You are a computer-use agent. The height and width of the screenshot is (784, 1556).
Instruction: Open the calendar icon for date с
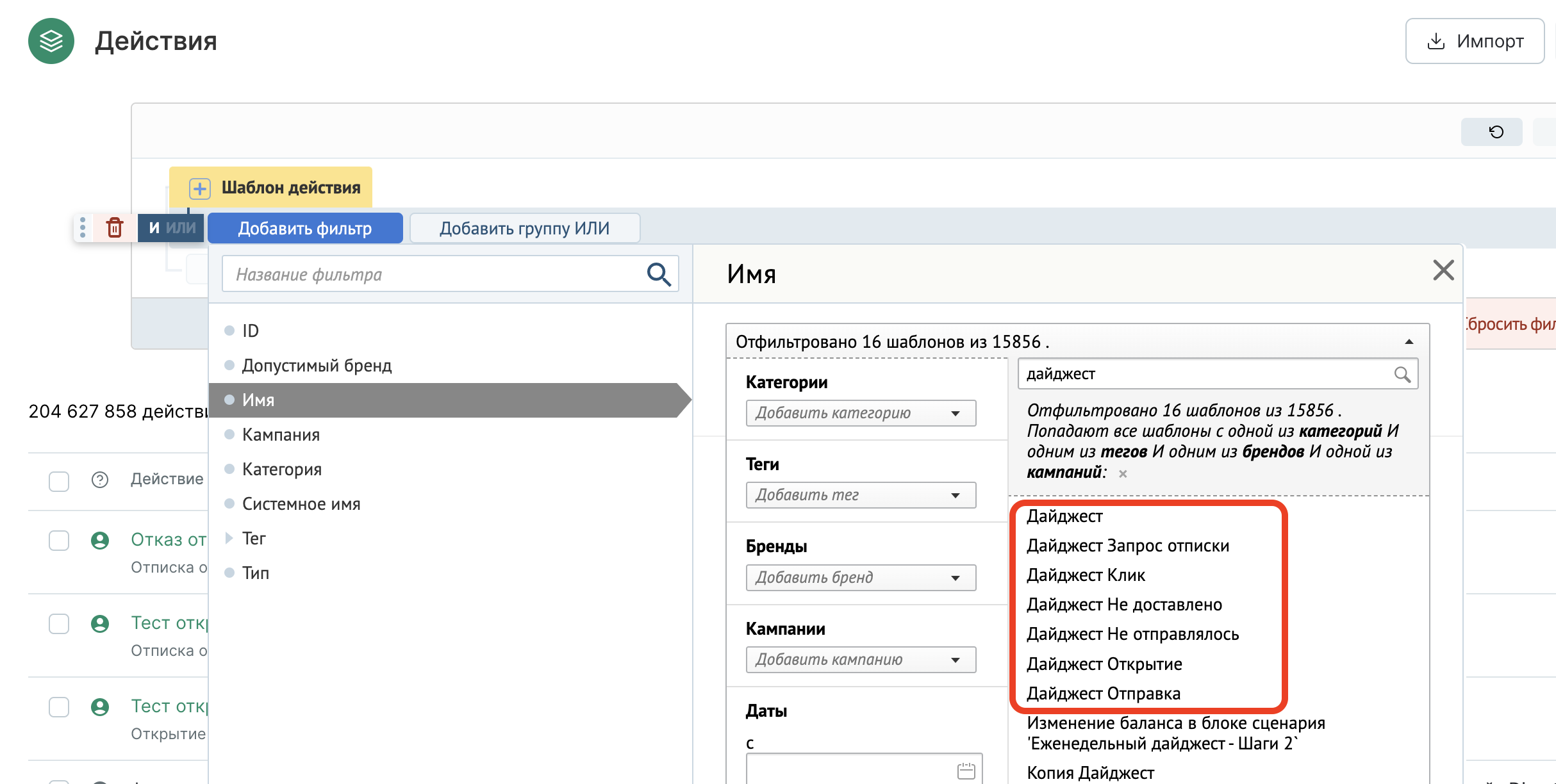click(x=966, y=771)
